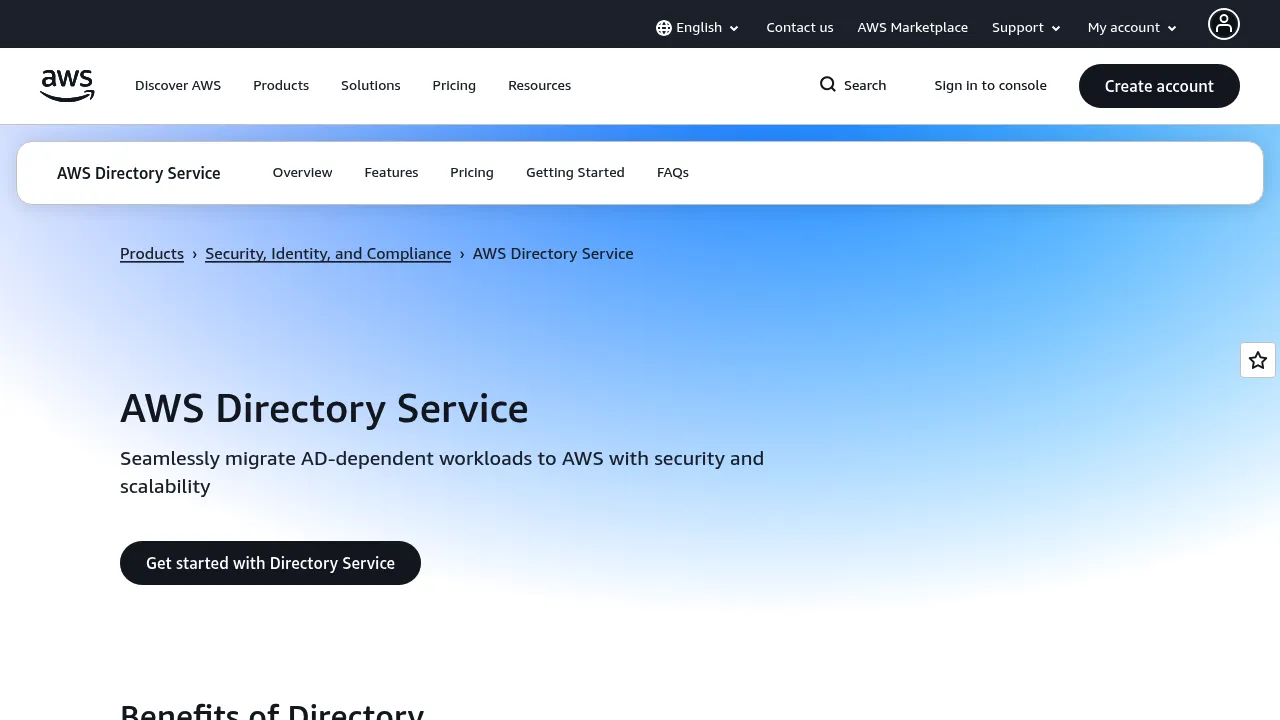The width and height of the screenshot is (1280, 720).
Task: Follow the Products breadcrumb link
Action: point(152,254)
